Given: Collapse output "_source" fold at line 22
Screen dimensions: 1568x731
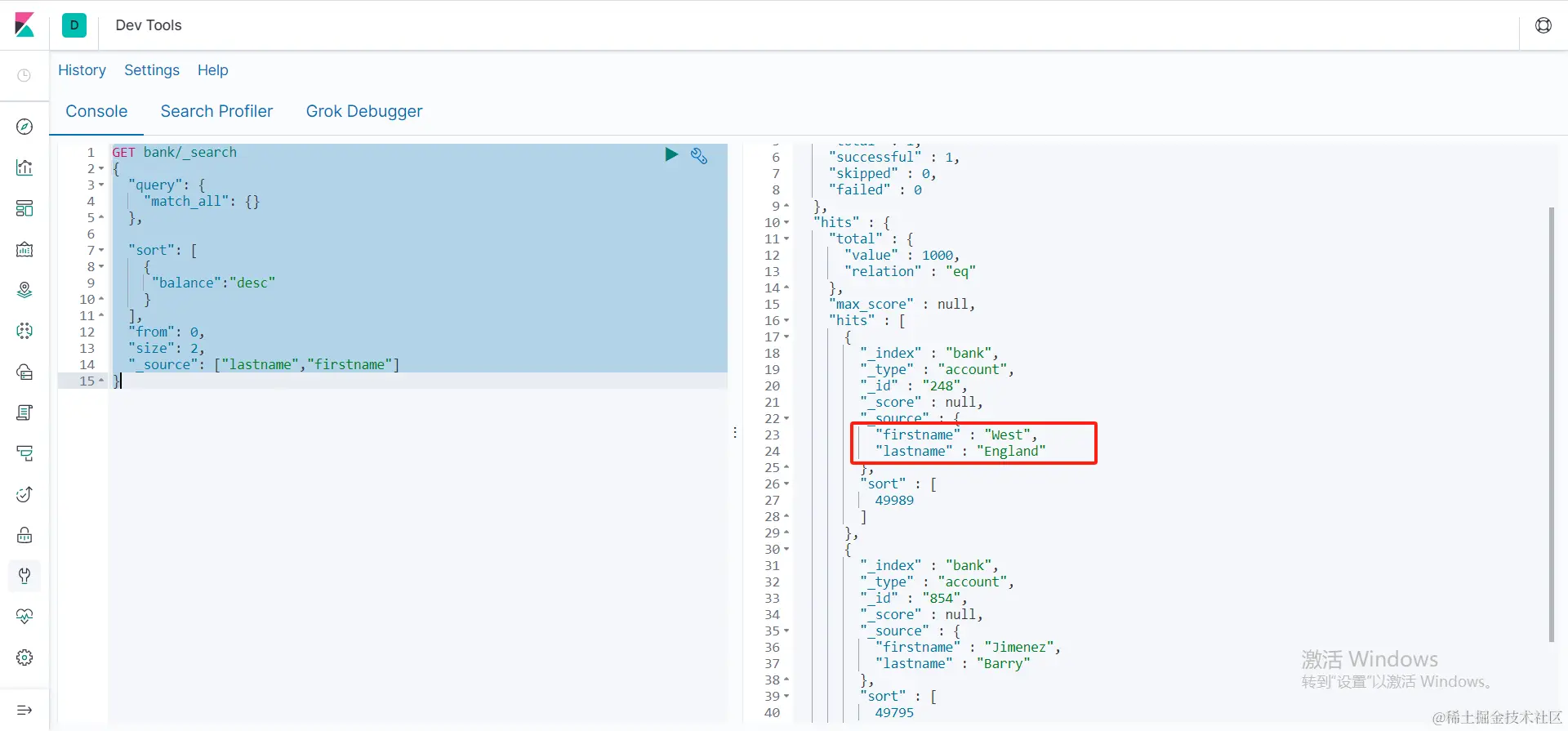Looking at the screenshot, I should [x=786, y=419].
